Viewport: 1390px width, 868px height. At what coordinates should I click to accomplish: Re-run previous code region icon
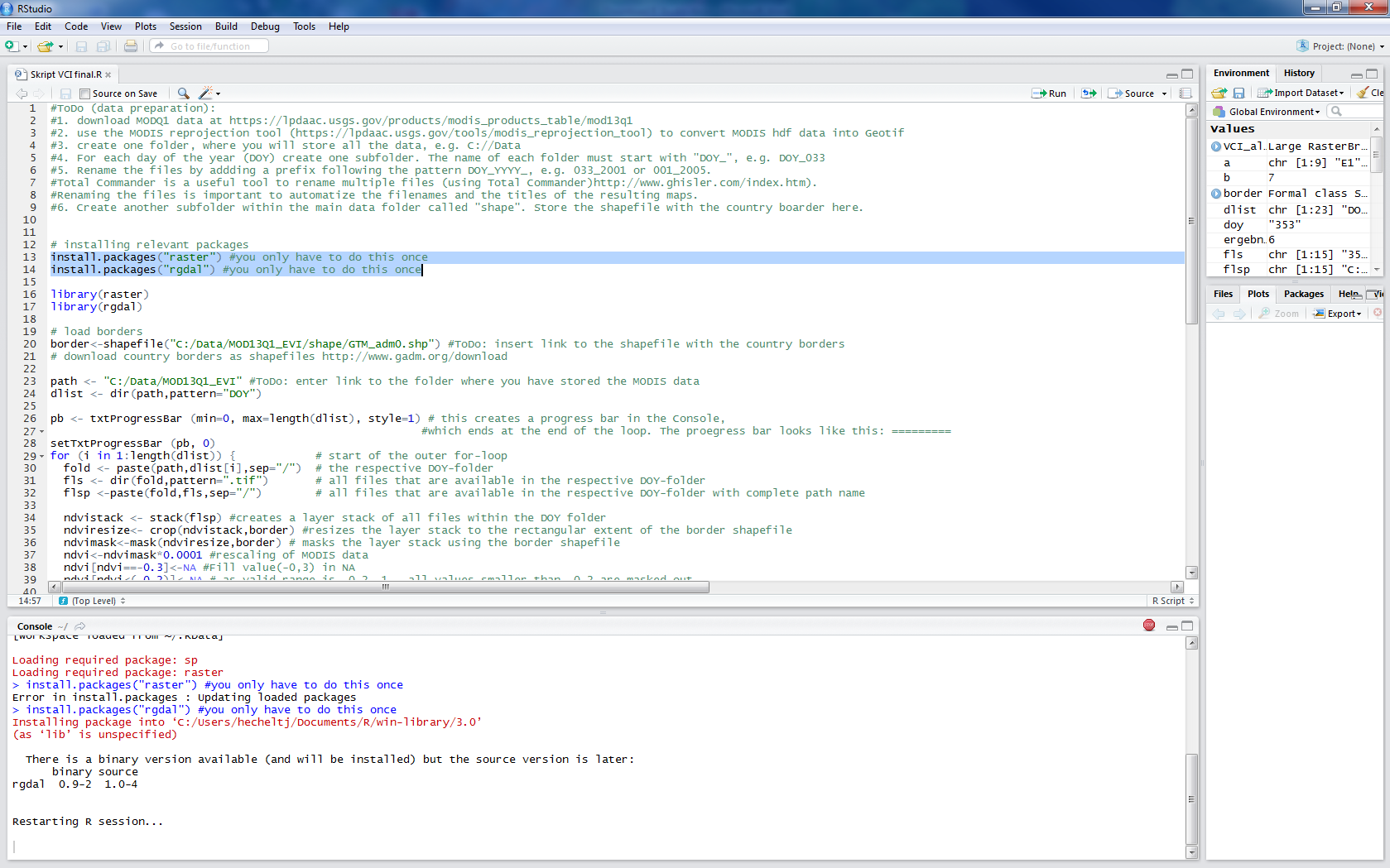(x=1089, y=94)
